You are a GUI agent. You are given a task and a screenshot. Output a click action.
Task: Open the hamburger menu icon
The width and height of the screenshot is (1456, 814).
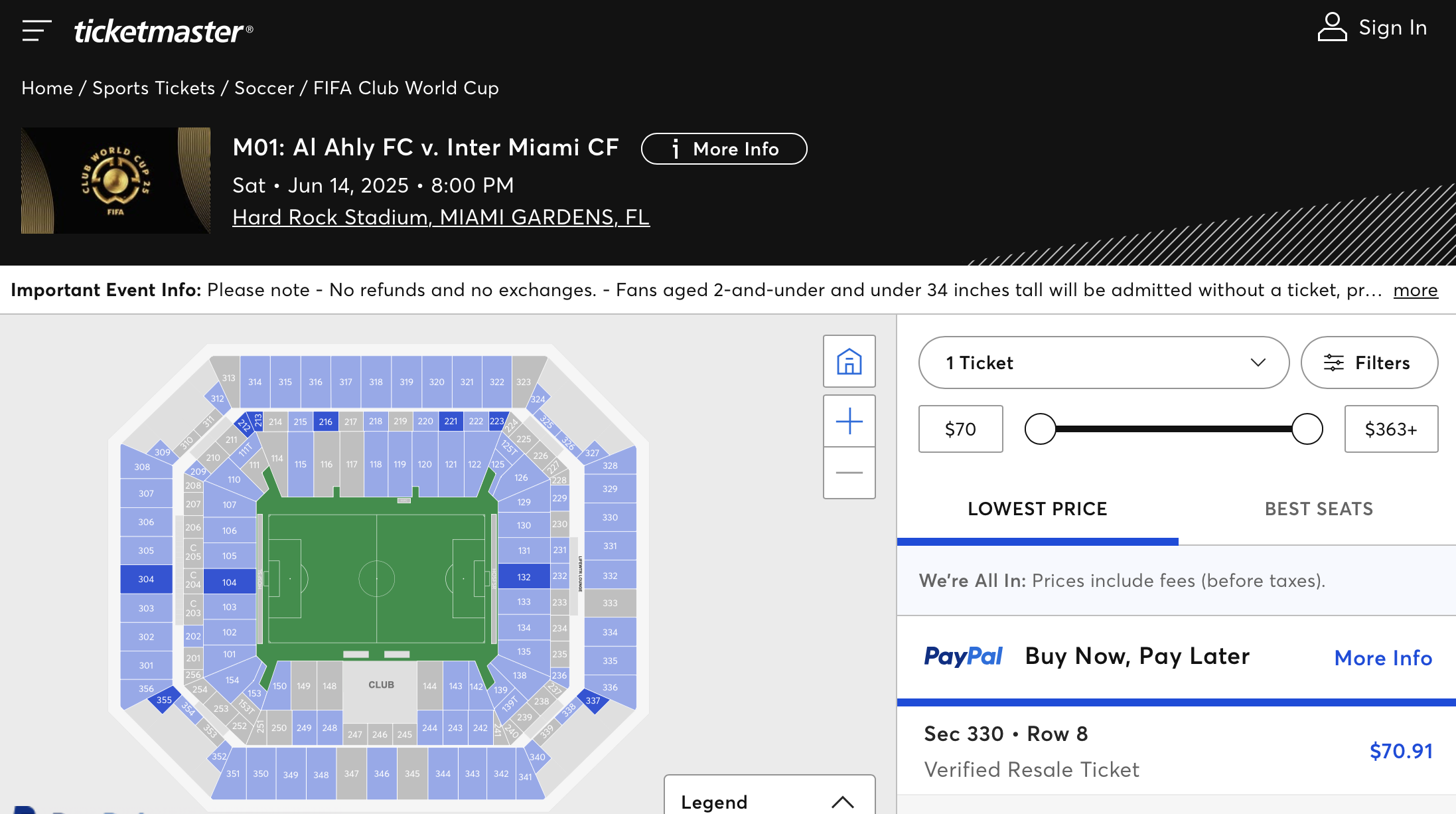36,31
